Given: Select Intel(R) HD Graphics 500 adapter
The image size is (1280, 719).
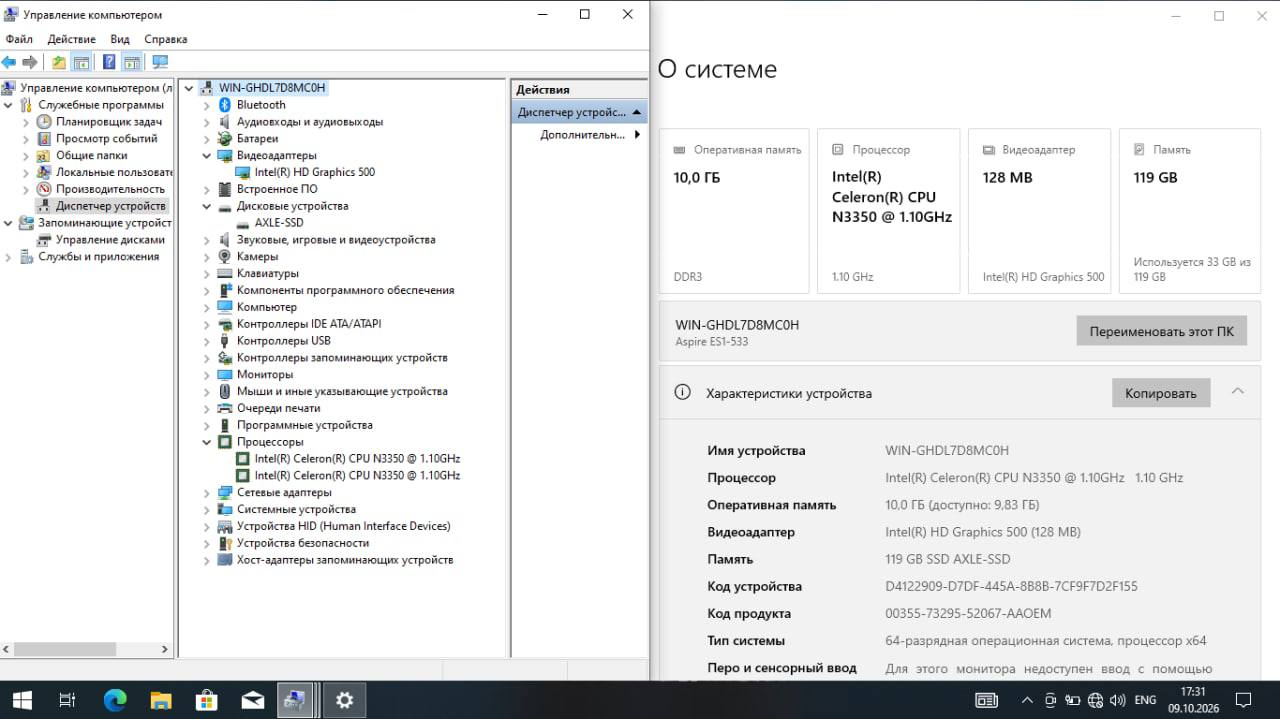Looking at the screenshot, I should pos(315,172).
